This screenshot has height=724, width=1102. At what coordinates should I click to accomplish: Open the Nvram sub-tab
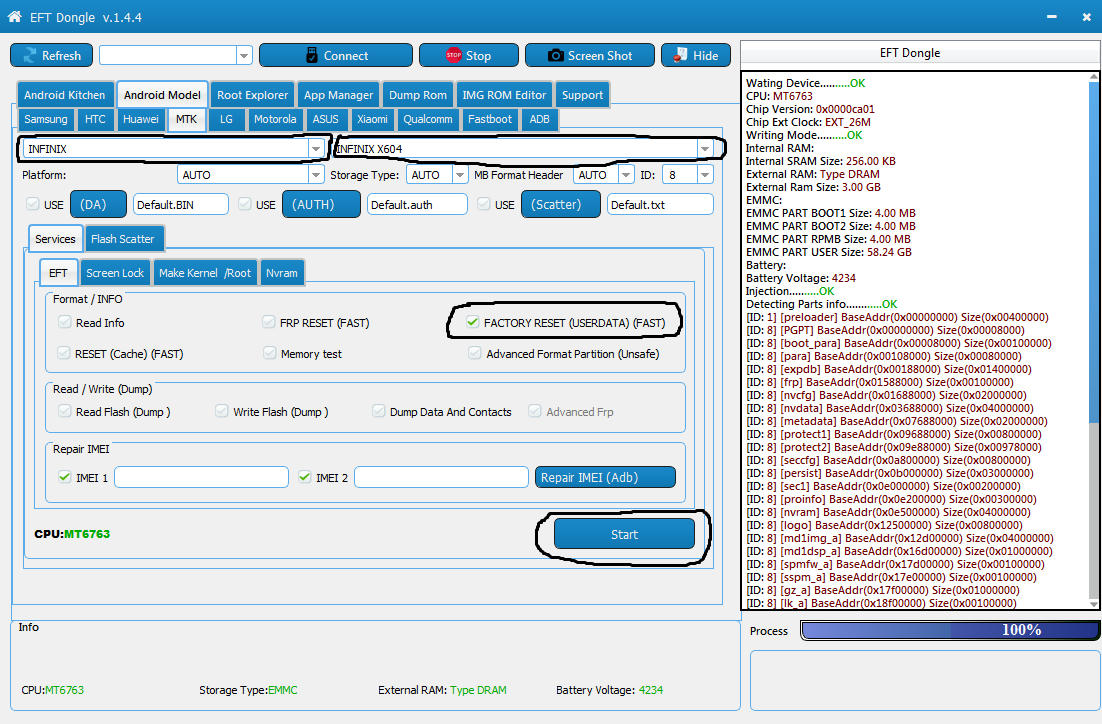(x=282, y=273)
